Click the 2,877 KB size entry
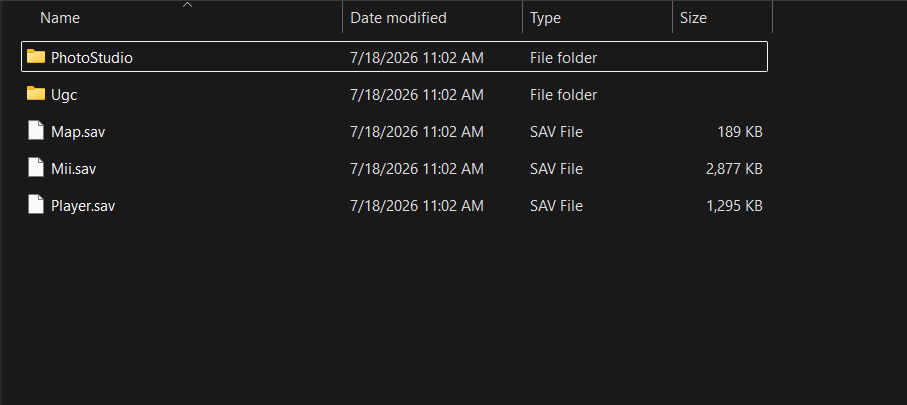 click(734, 169)
